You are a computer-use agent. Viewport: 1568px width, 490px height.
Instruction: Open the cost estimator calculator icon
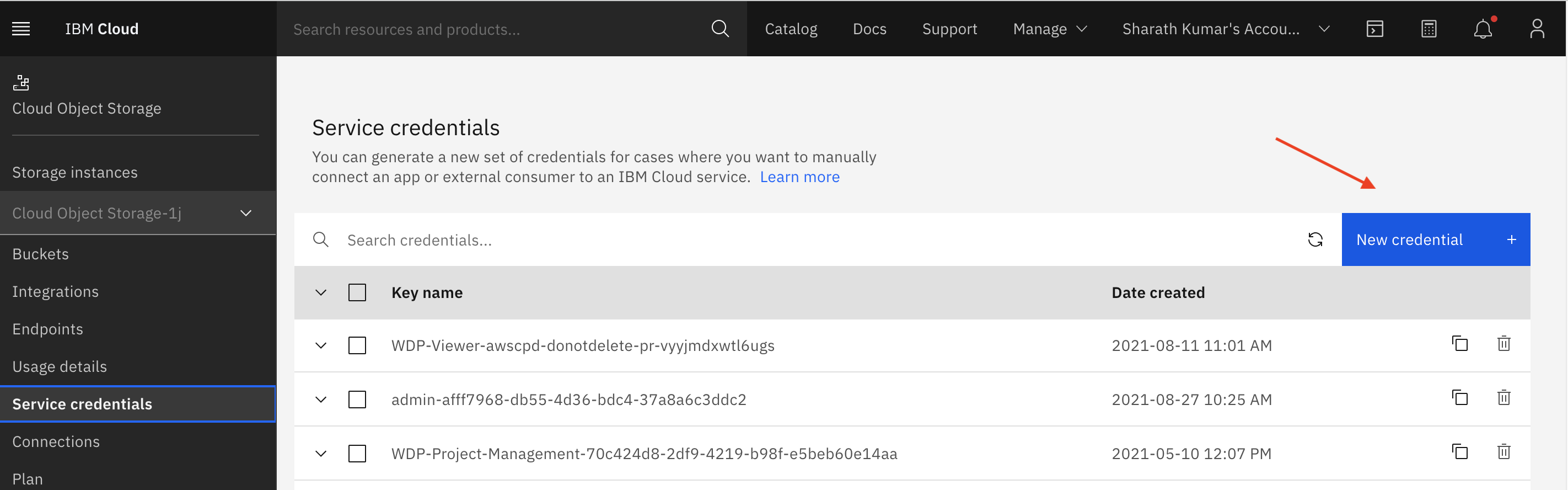pyautogui.click(x=1429, y=29)
